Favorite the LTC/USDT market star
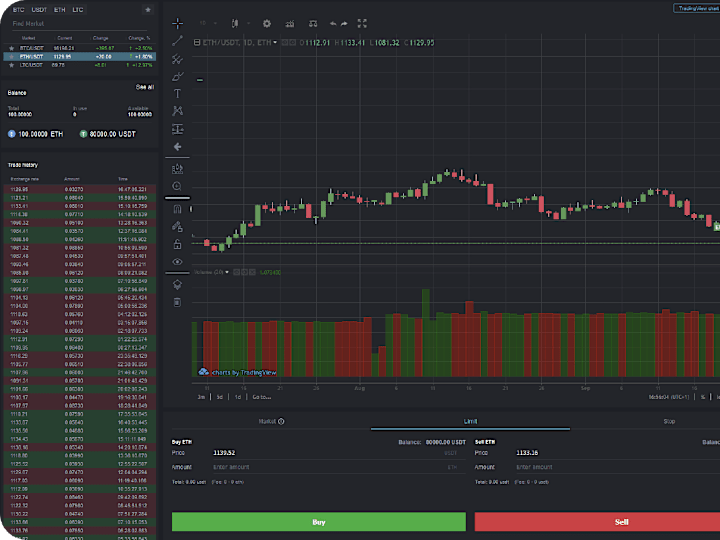The width and height of the screenshot is (720, 540). (x=11, y=65)
